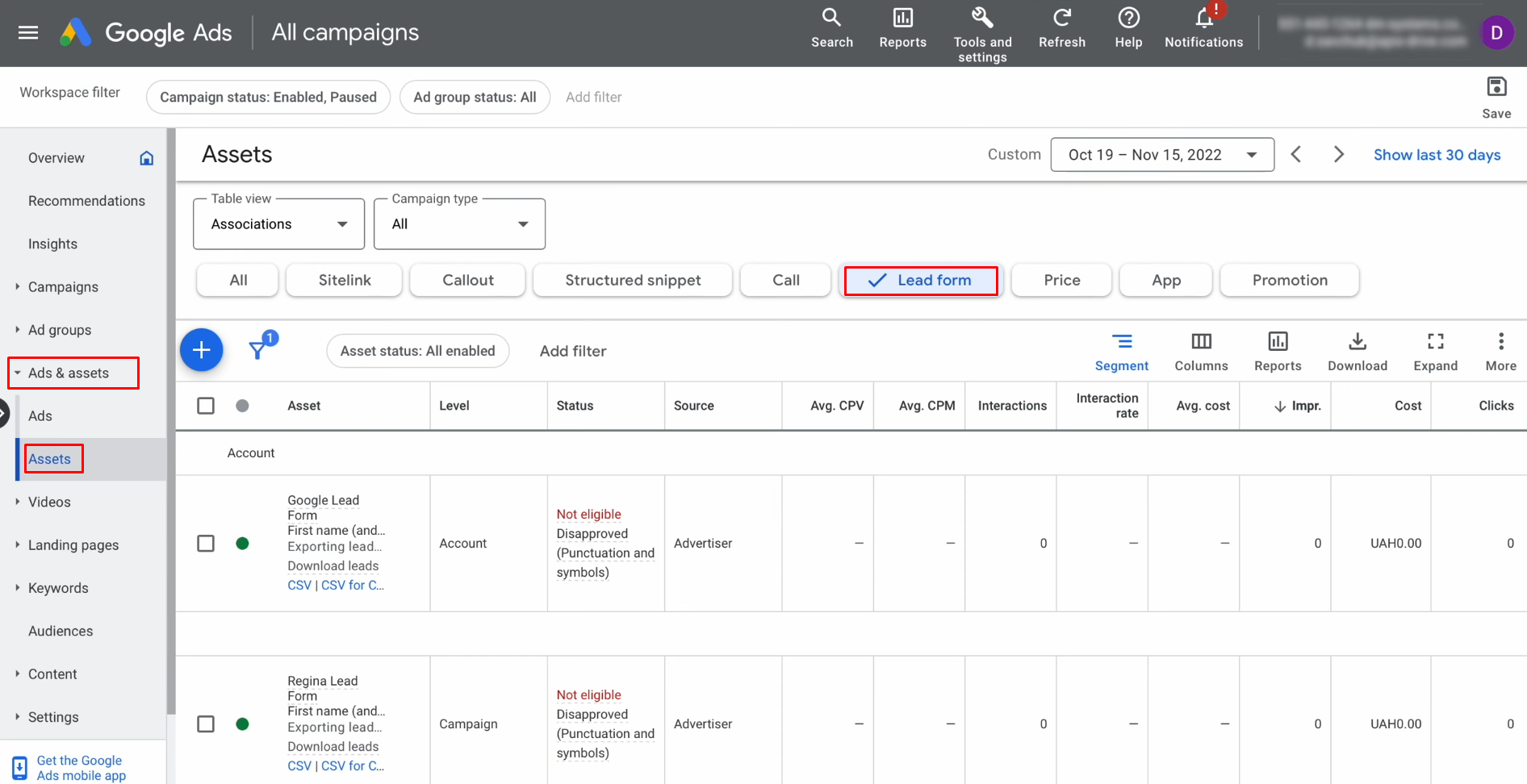The image size is (1527, 784).
Task: Save the workspace filter
Action: coord(1496,97)
